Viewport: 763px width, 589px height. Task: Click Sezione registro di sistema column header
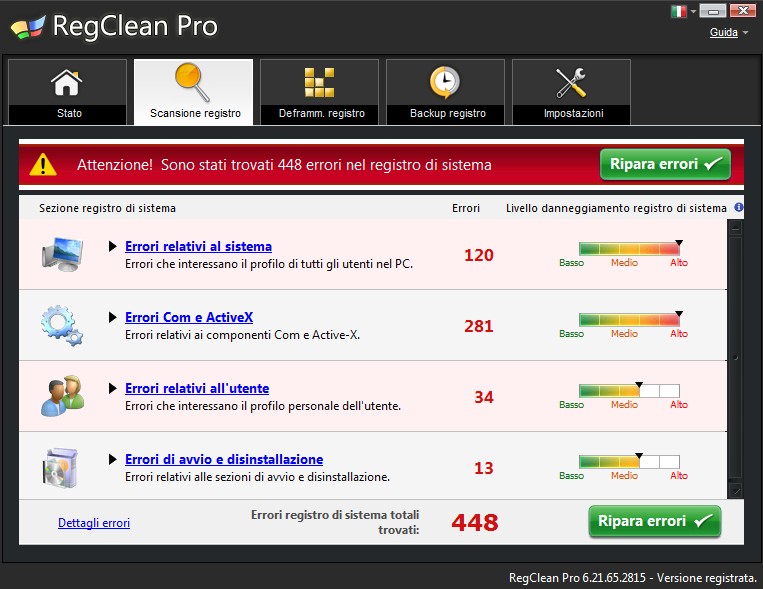[x=107, y=208]
